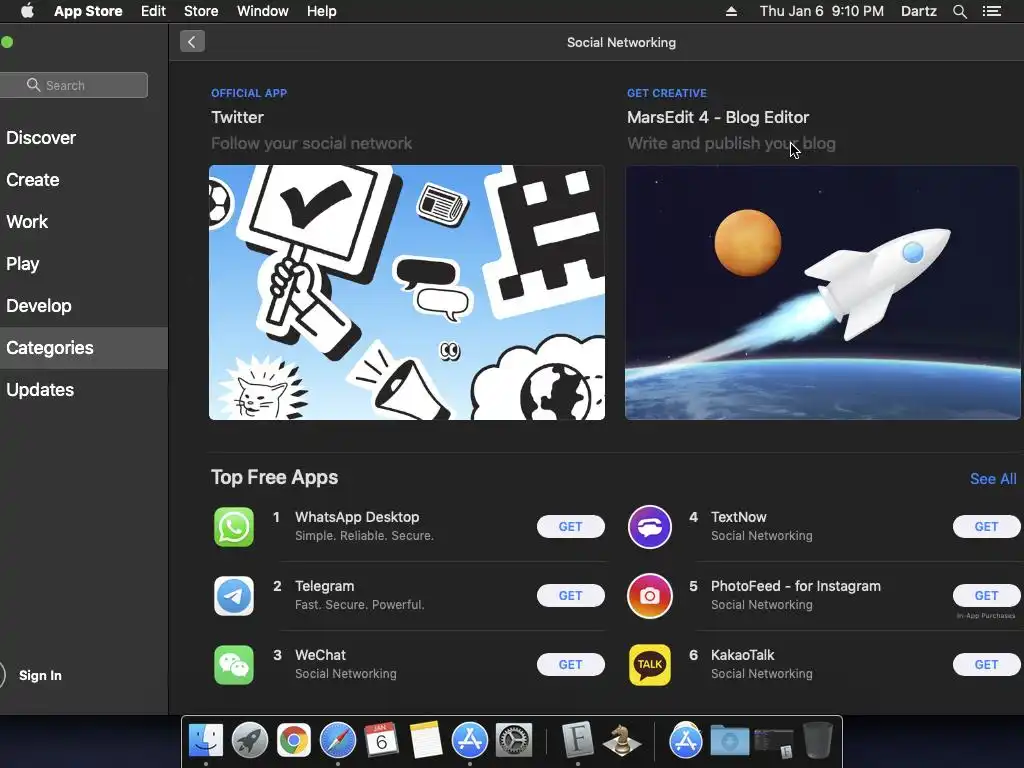This screenshot has width=1024, height=768.
Task: Select Updates in the sidebar
Action: point(84,390)
